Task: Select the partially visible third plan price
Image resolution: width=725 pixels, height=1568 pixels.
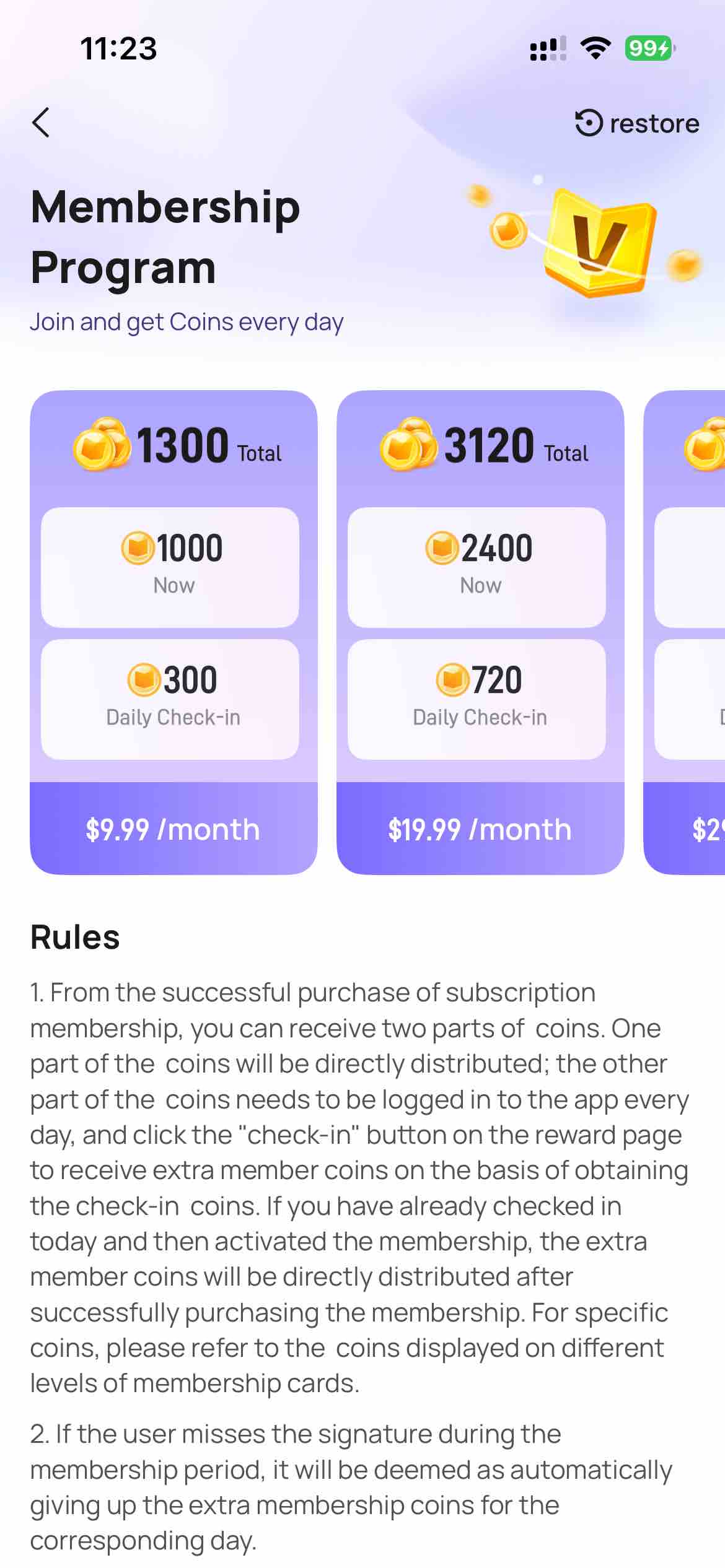Action: tap(706, 829)
